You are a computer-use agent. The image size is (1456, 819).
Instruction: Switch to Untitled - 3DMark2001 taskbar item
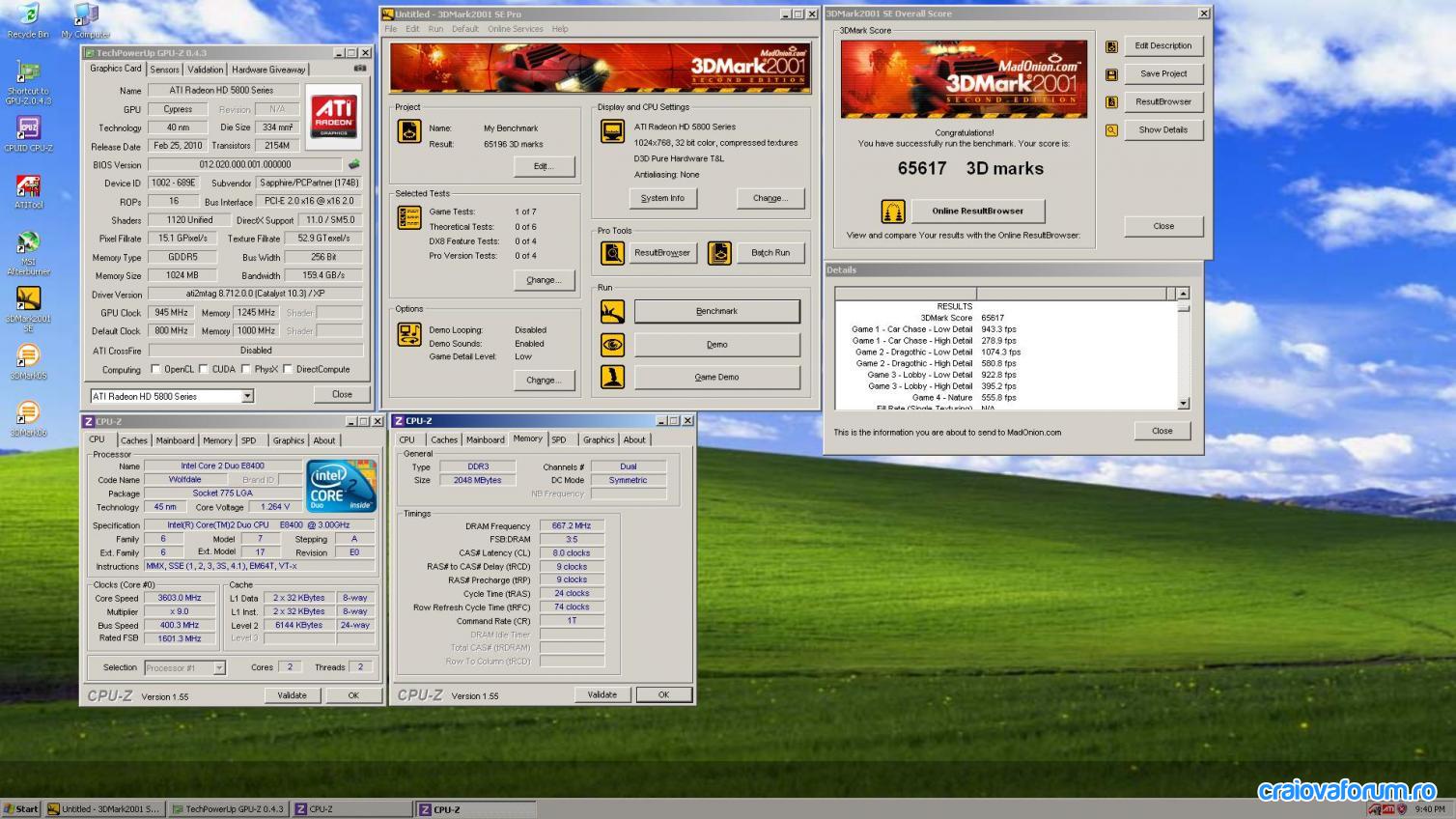click(105, 809)
